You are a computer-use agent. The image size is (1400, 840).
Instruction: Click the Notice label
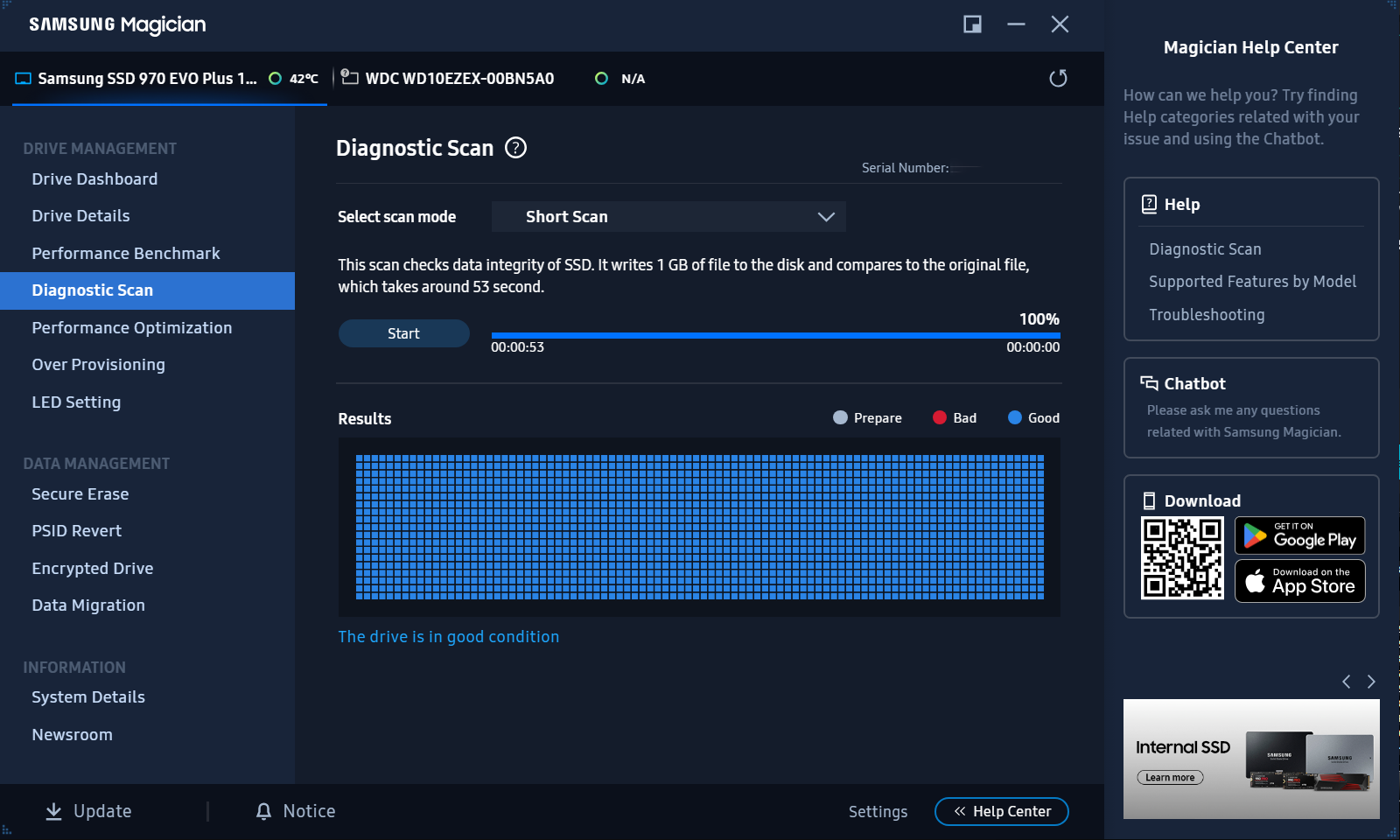(x=309, y=812)
